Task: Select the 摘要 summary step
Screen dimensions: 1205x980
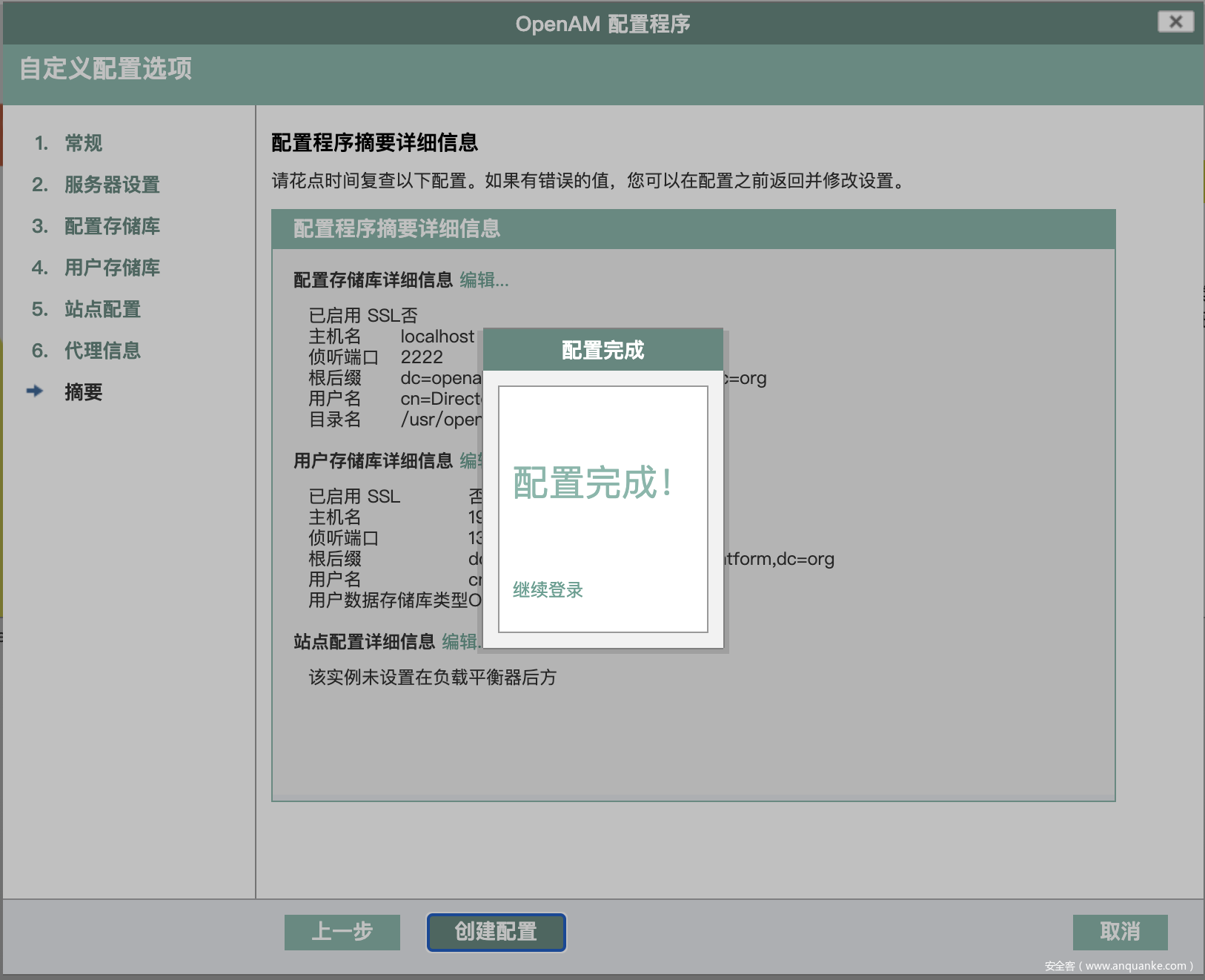Action: (83, 392)
